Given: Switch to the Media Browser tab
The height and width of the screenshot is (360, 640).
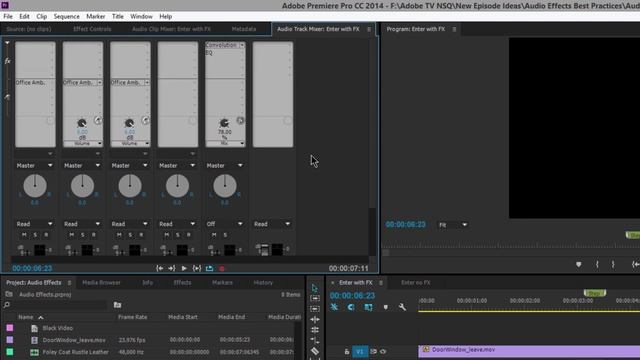Looking at the screenshot, I should [101, 282].
